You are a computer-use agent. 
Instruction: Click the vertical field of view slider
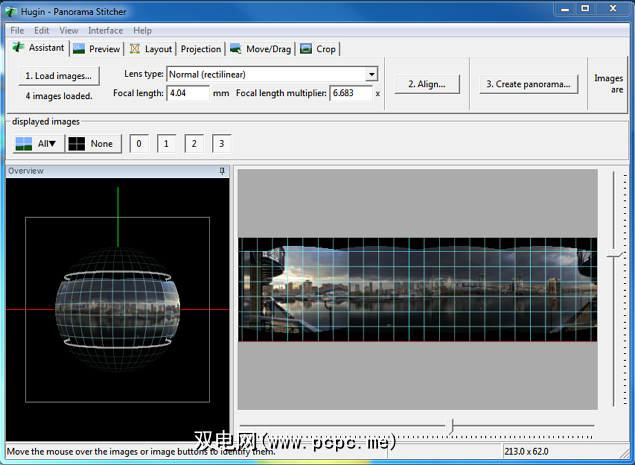[x=614, y=256]
